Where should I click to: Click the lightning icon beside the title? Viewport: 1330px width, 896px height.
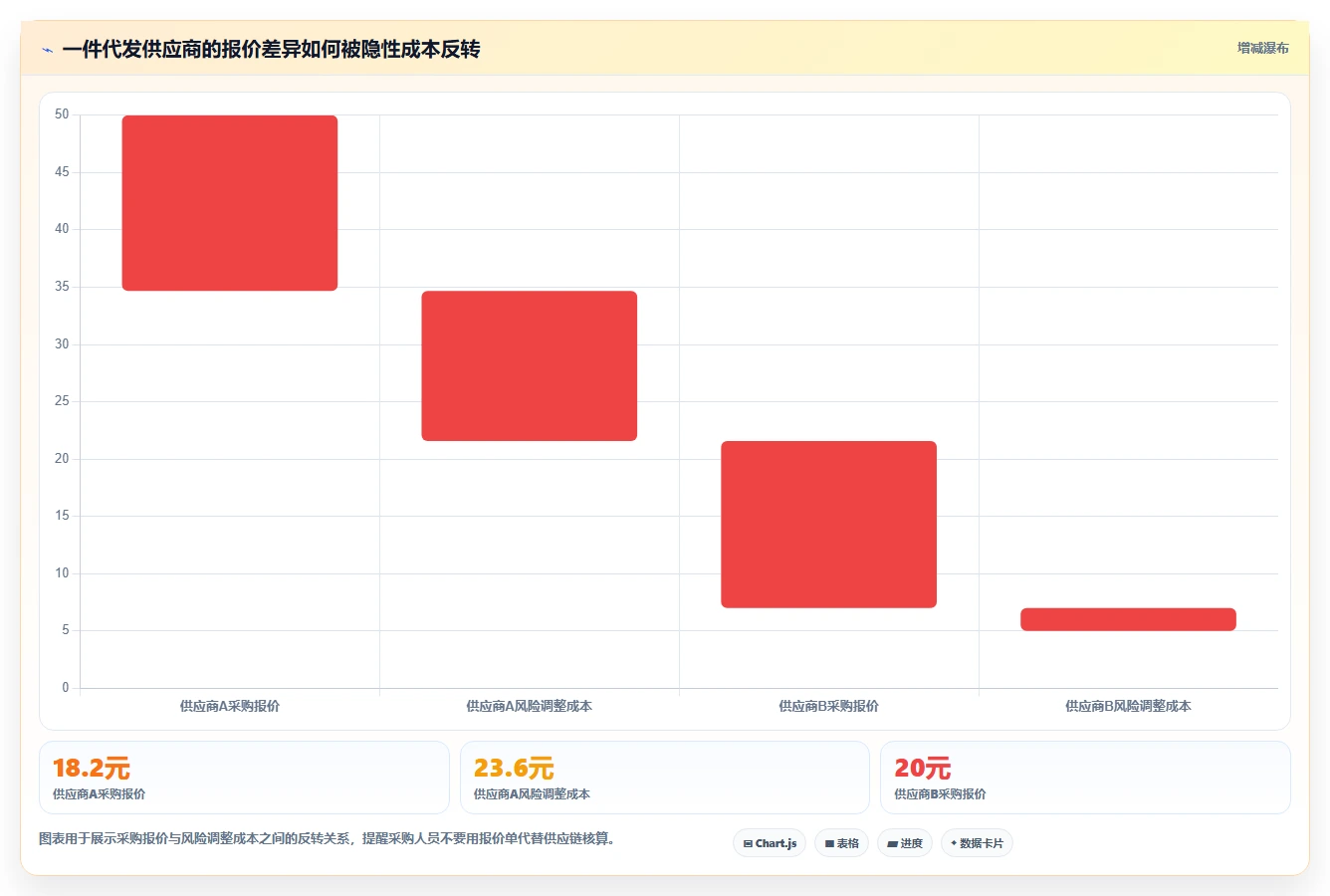(x=47, y=50)
